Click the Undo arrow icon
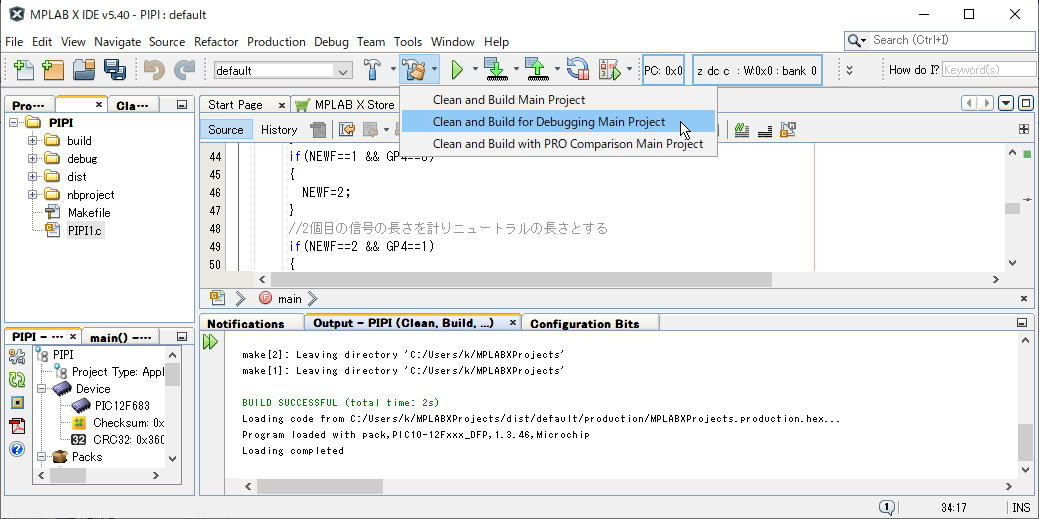This screenshot has height=519, width=1039. [x=154, y=70]
